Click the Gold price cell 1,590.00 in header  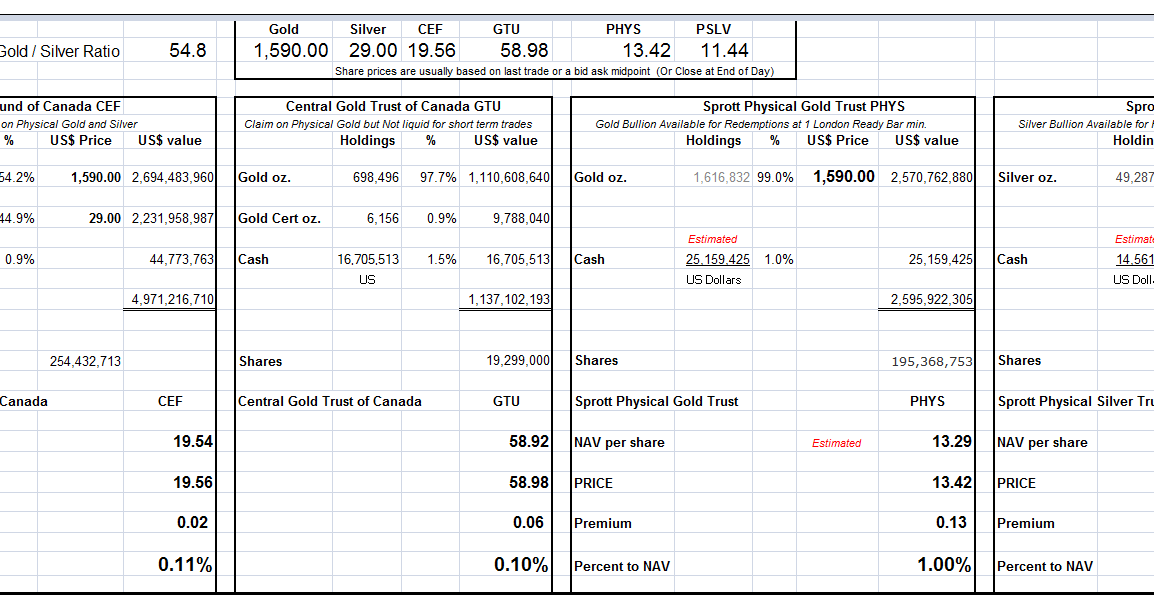pos(291,51)
